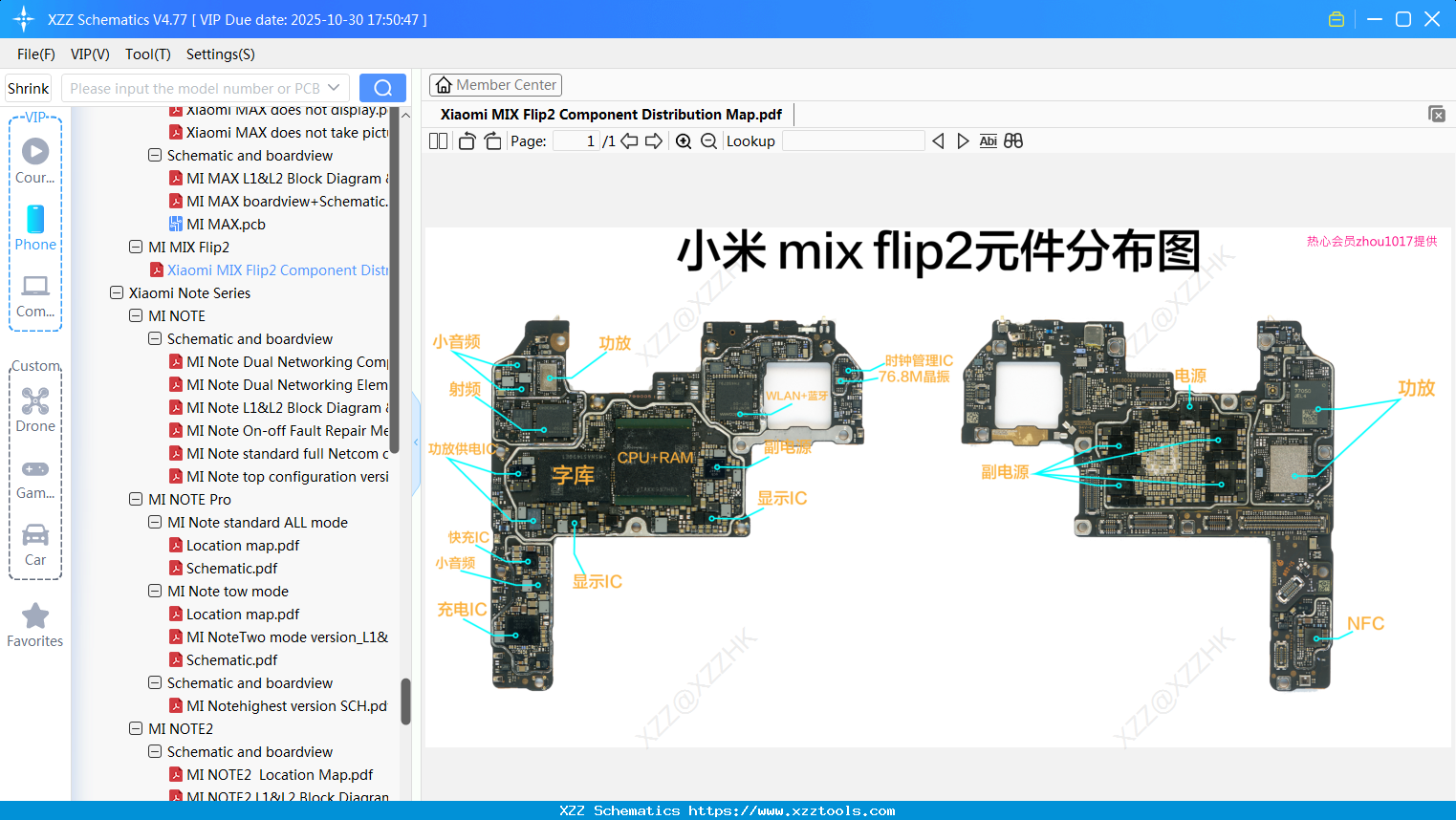The height and width of the screenshot is (820, 1456).
Task: Collapse the MI NOTE Pro node
Action: pos(135,499)
